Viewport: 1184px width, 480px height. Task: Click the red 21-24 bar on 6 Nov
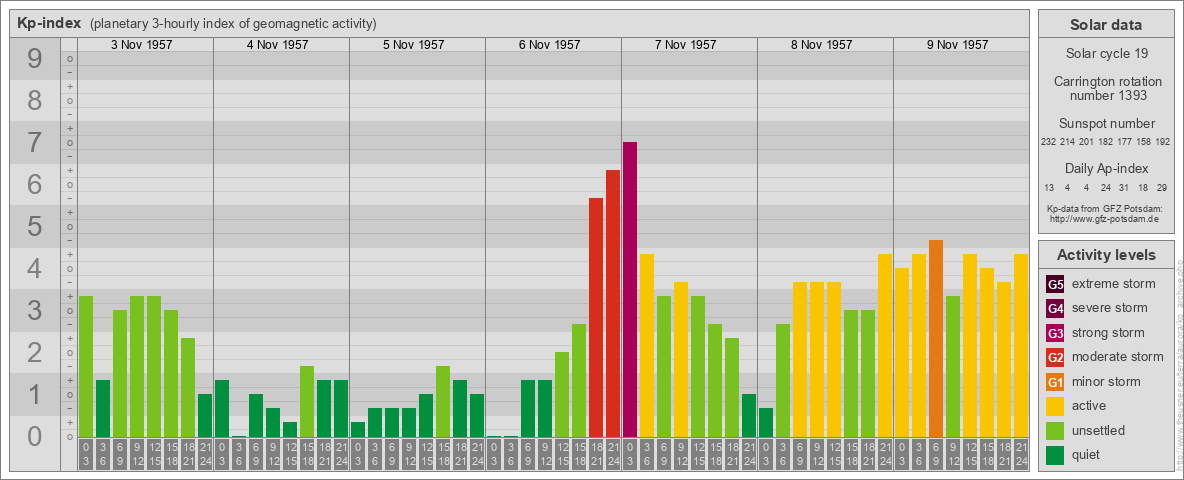coord(612,303)
